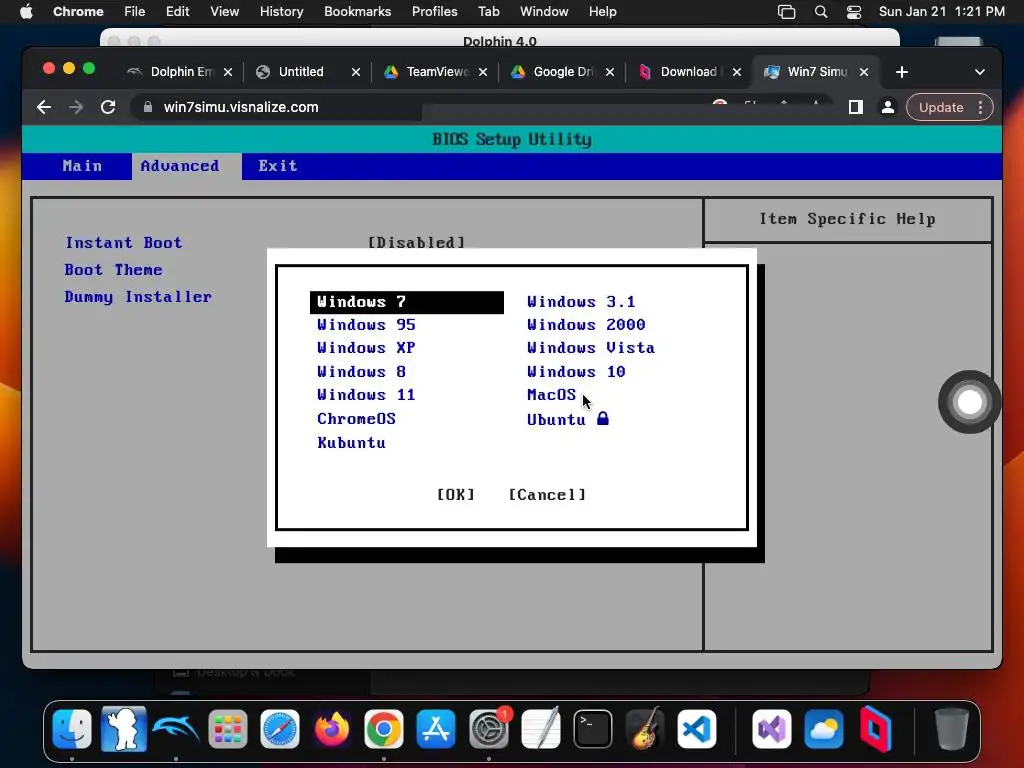This screenshot has width=1024, height=768.
Task: Go forward in Chrome
Action: pyautogui.click(x=76, y=107)
